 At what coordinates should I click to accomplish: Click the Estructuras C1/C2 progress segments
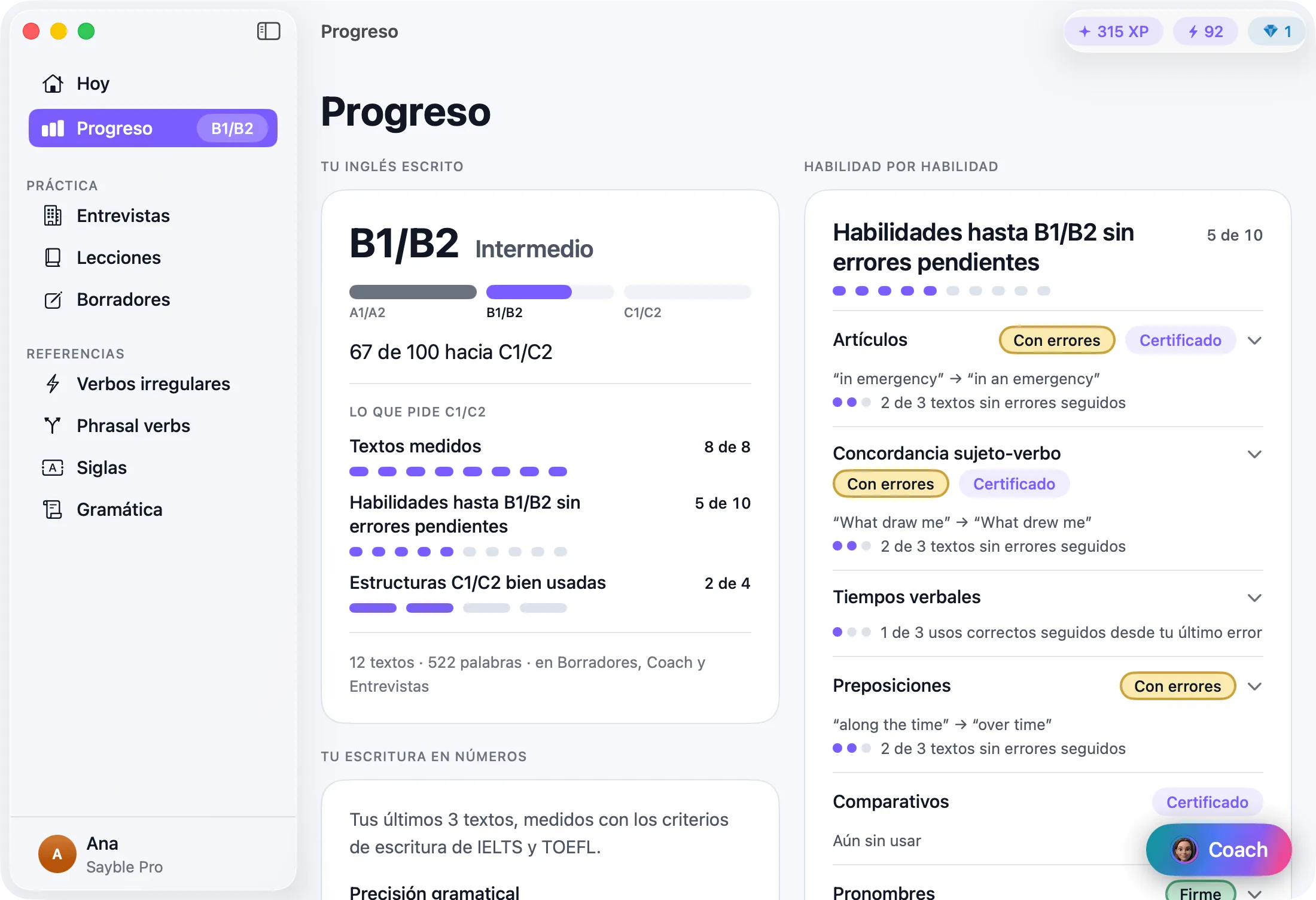458,608
